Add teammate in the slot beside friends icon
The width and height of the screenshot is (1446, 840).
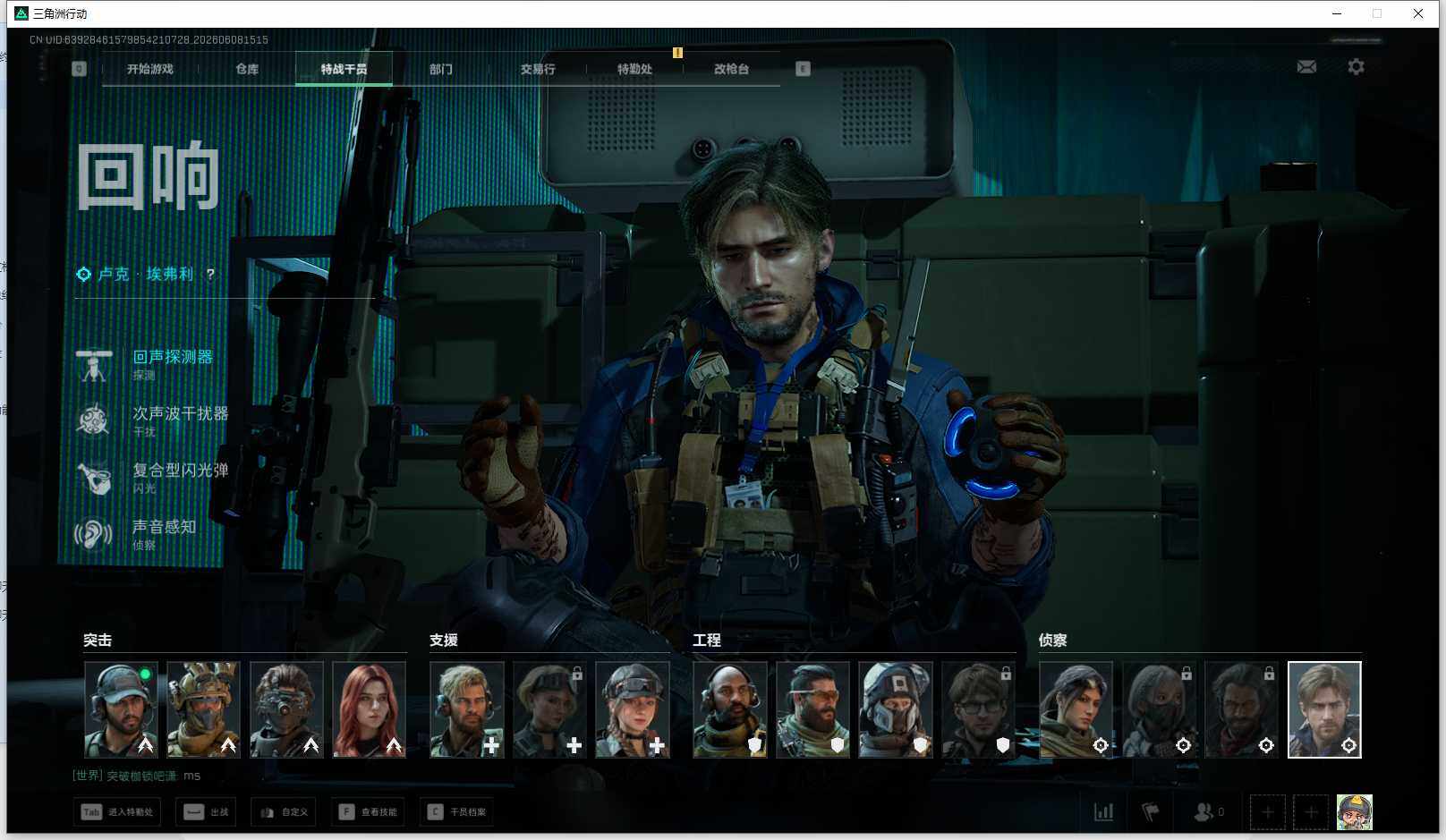point(1268,812)
